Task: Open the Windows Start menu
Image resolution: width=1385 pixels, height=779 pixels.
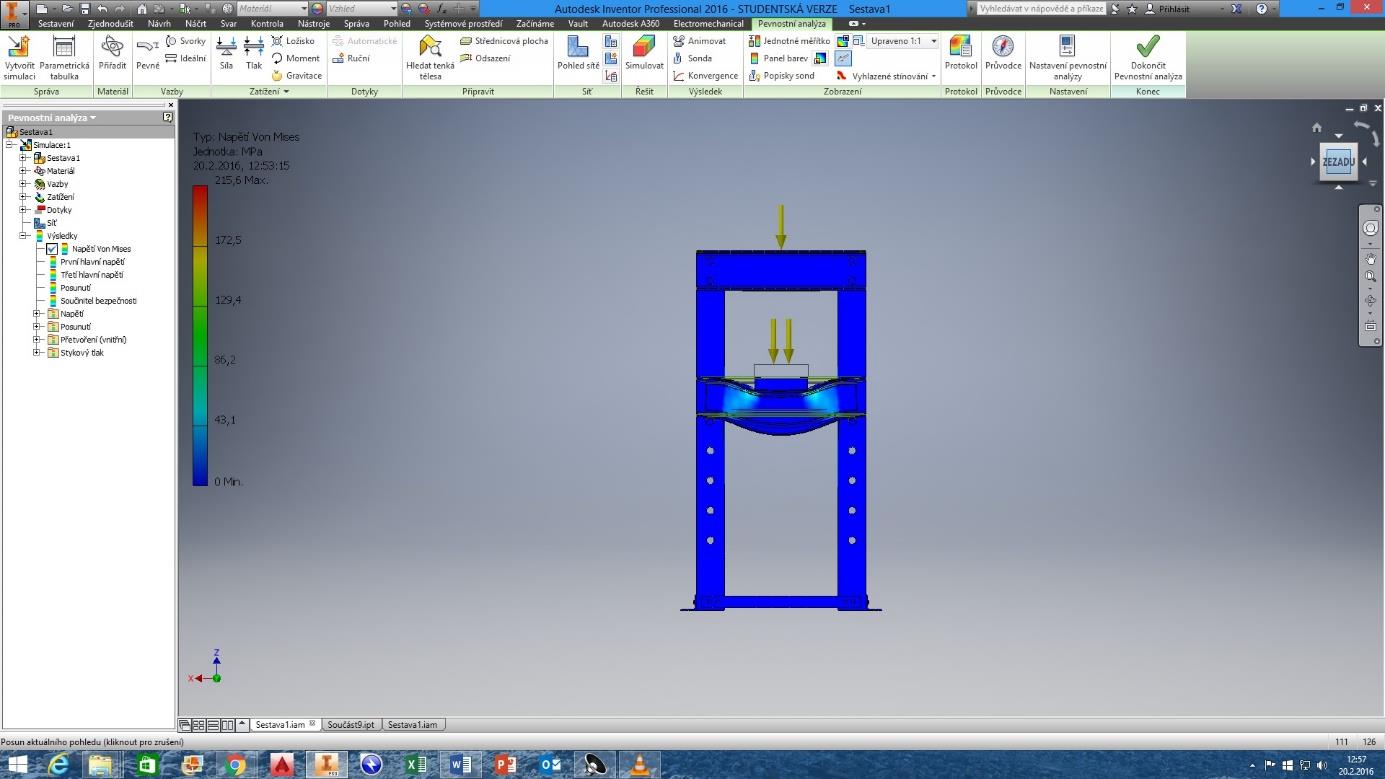Action: pos(17,765)
